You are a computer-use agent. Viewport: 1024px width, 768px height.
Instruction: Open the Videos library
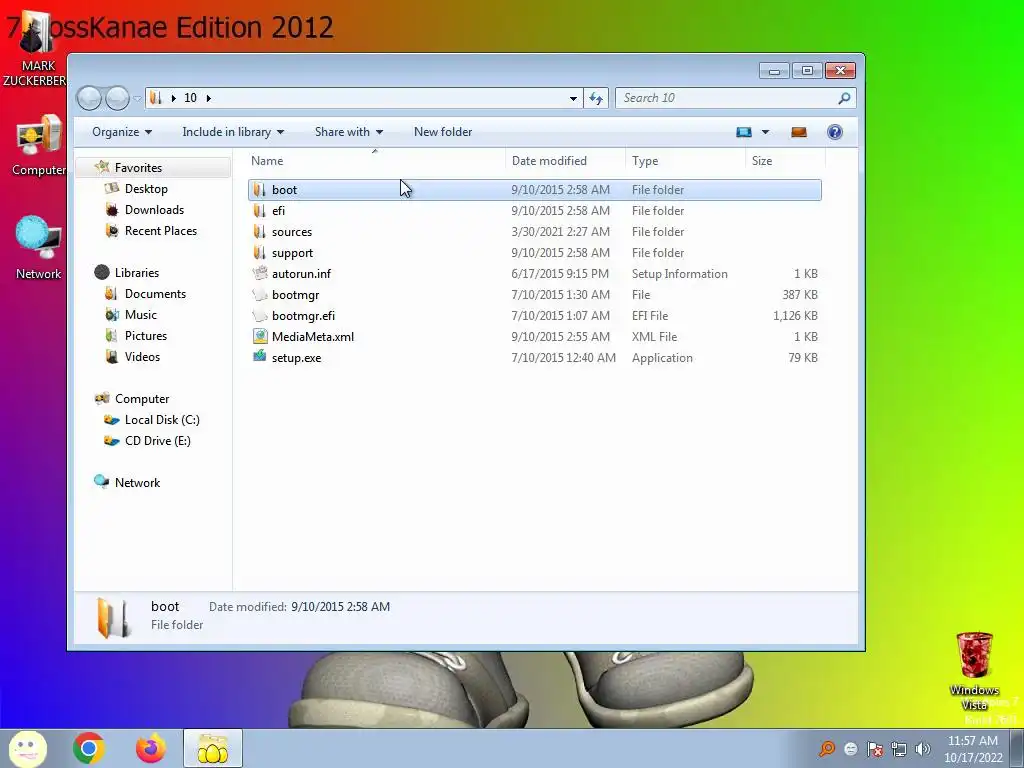(142, 357)
